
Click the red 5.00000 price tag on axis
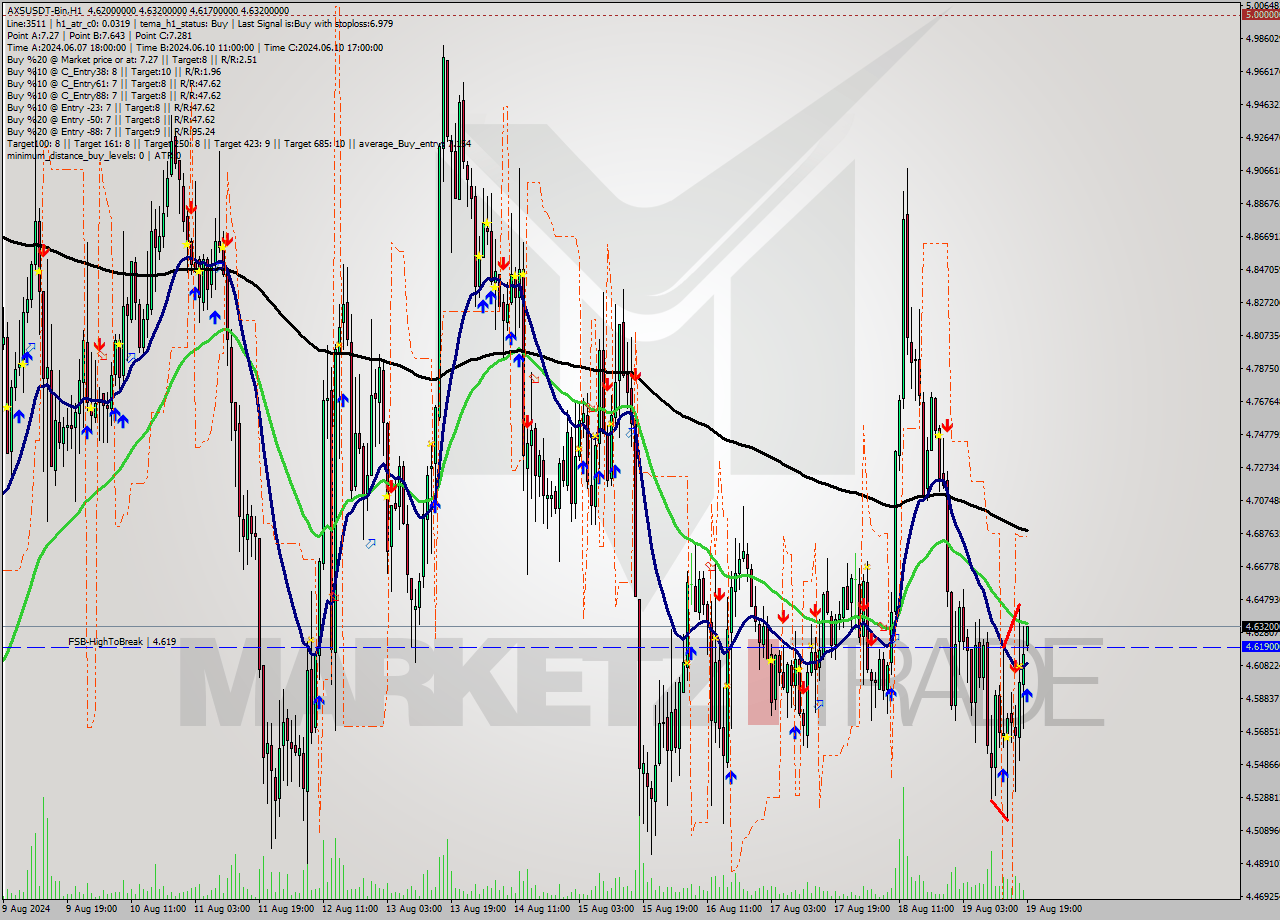1260,15
